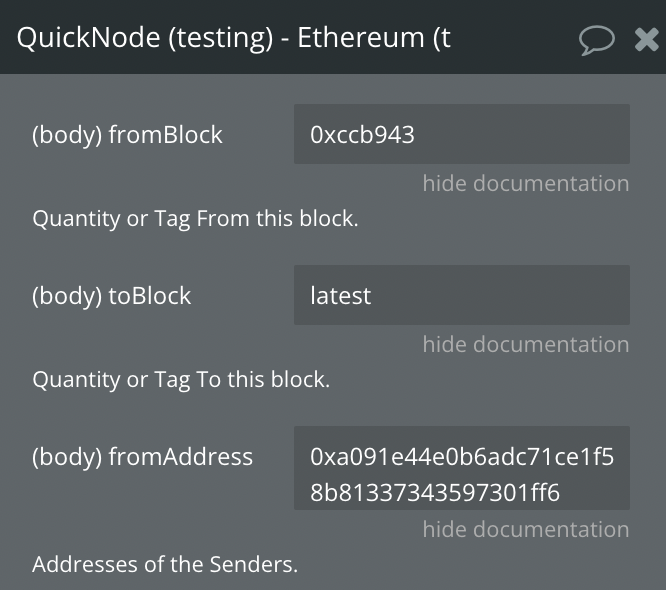Hide documentation for fromBlock

click(525, 183)
